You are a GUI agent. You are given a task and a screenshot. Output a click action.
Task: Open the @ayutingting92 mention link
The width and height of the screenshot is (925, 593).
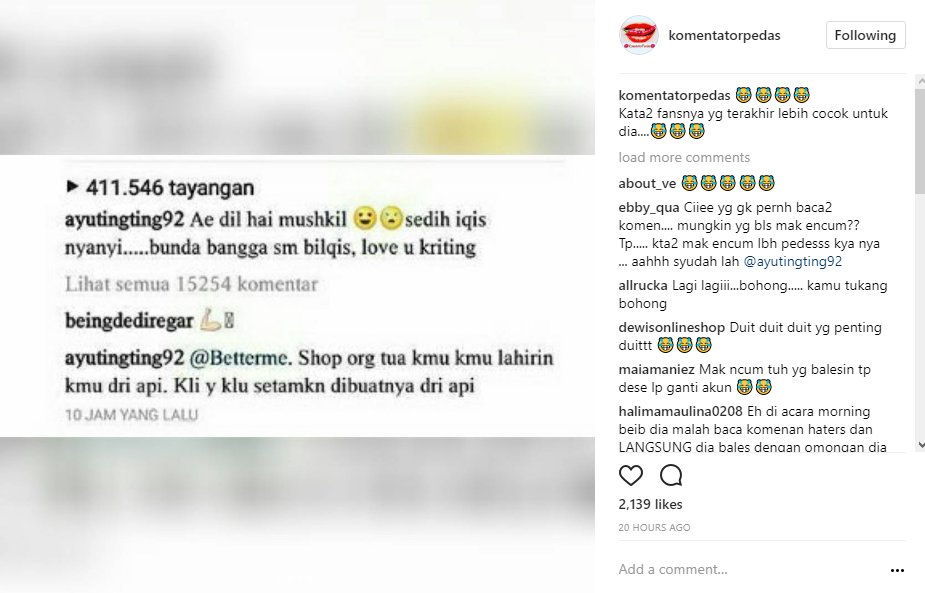792,261
